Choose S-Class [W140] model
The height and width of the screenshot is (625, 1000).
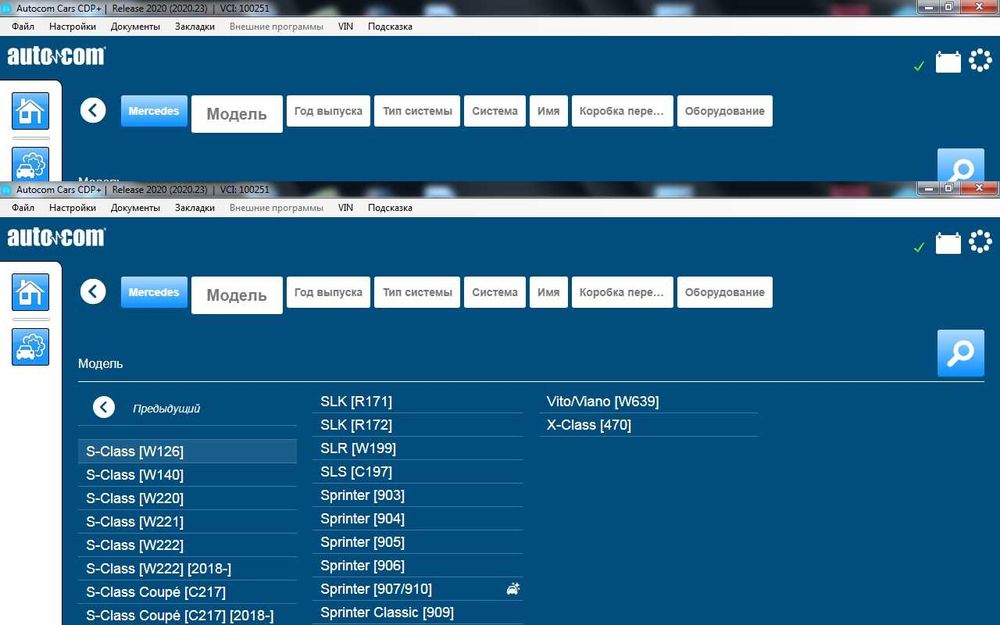pos(188,474)
